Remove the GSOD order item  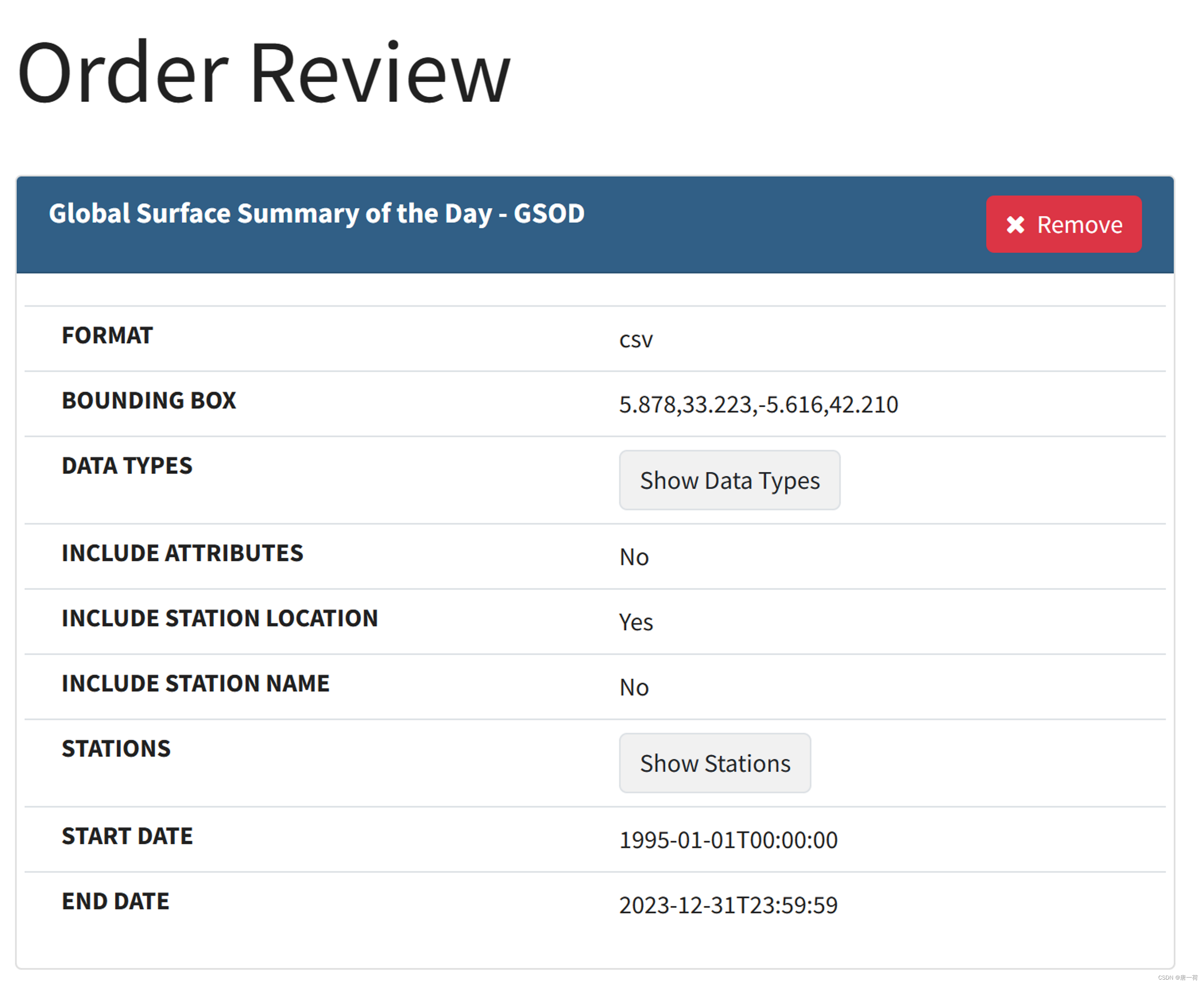click(x=1063, y=225)
